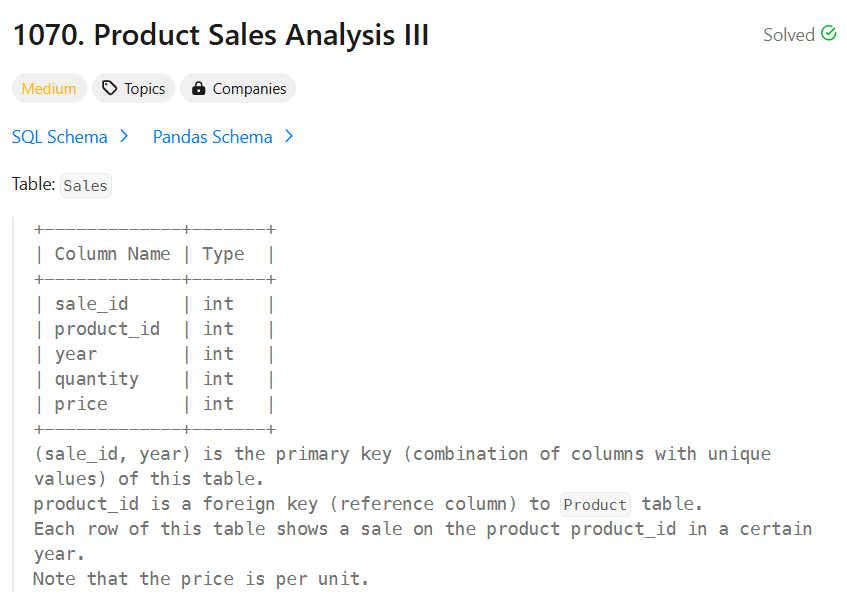Click the "Sales" table name code tag
The width and height of the screenshot is (847, 614).
pos(85,185)
